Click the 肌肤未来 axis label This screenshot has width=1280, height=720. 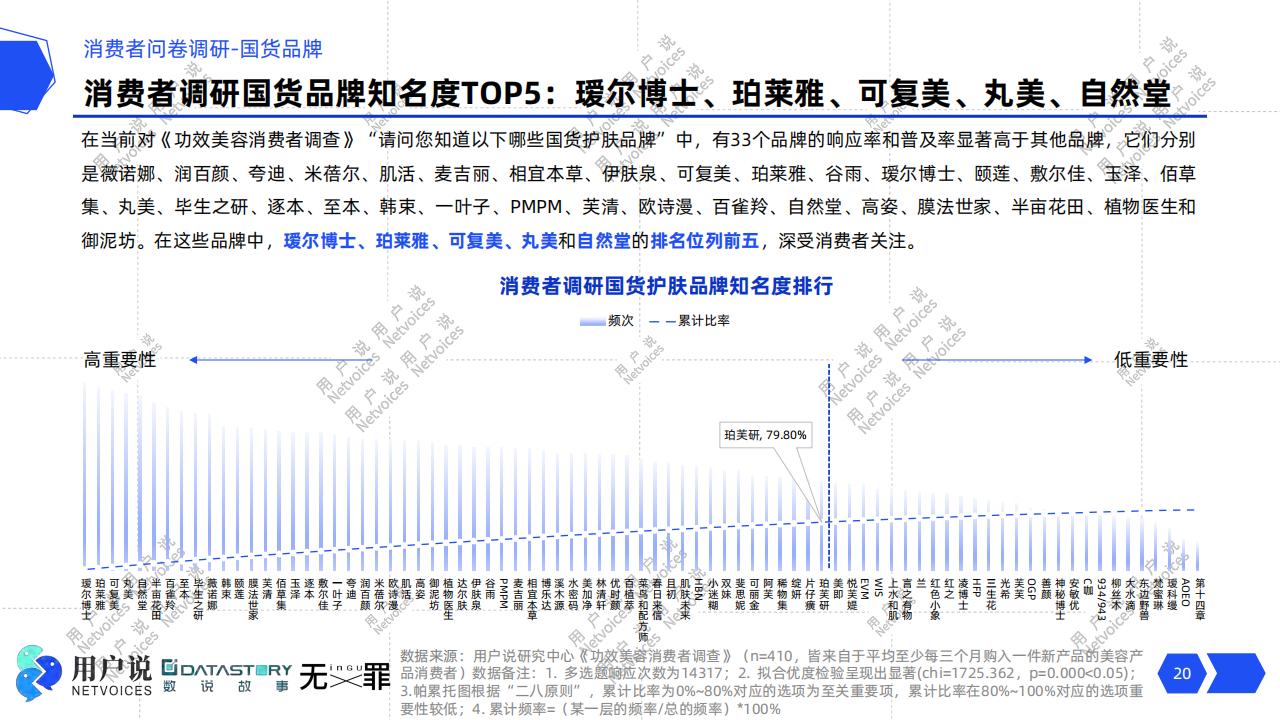click(685, 600)
